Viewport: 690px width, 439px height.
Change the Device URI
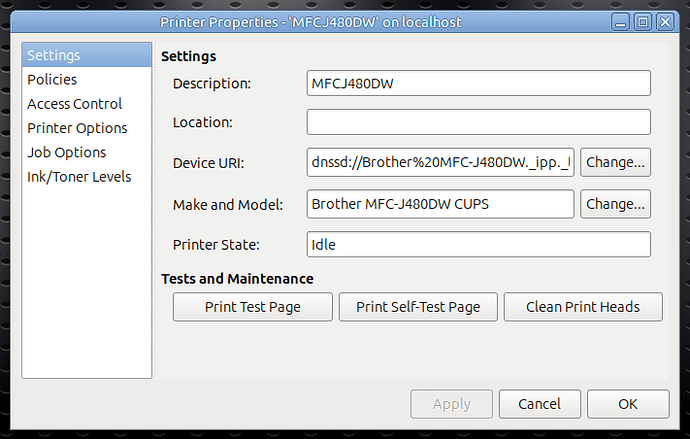coord(615,162)
